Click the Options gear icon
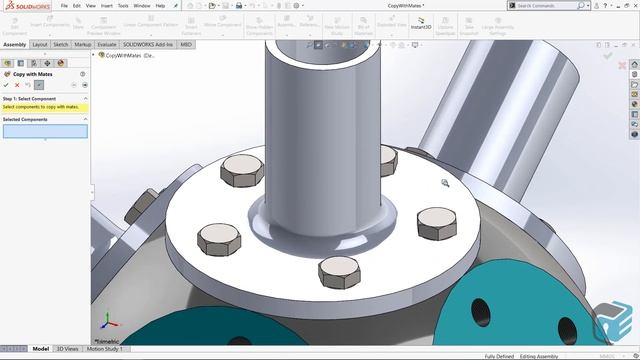This screenshot has height=360, width=640. (x=296, y=6)
